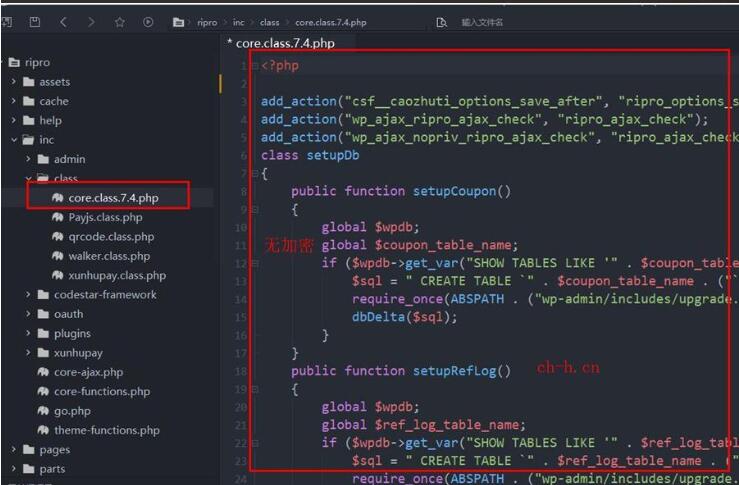Click the 'class' breadcrumb segment
Image resolution: width=739 pixels, height=485 pixels.
[x=270, y=22]
